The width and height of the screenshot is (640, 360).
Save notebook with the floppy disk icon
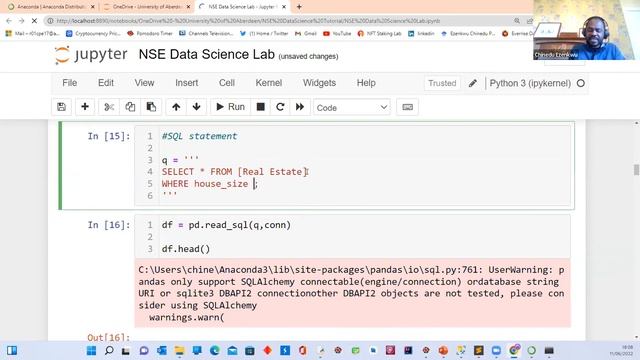tap(62, 107)
